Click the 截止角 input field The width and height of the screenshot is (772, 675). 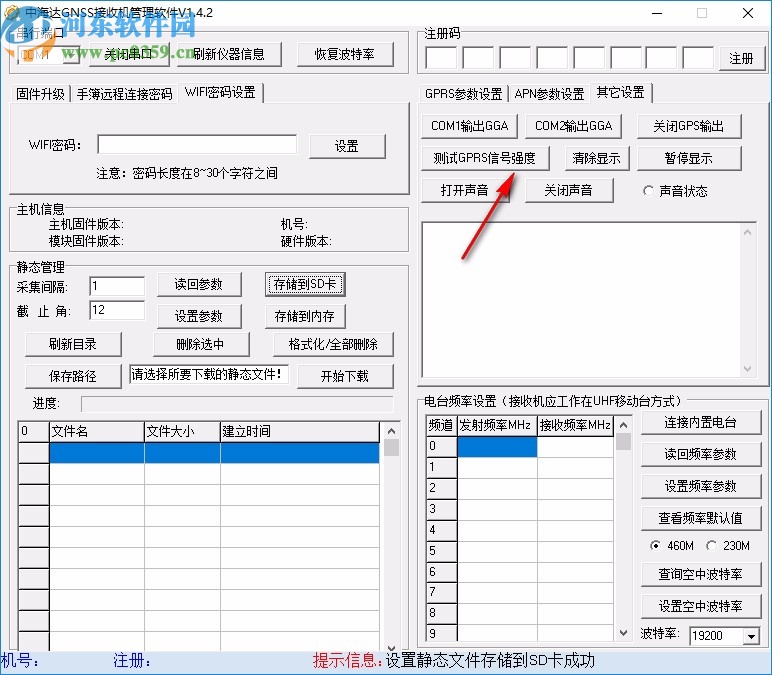117,310
